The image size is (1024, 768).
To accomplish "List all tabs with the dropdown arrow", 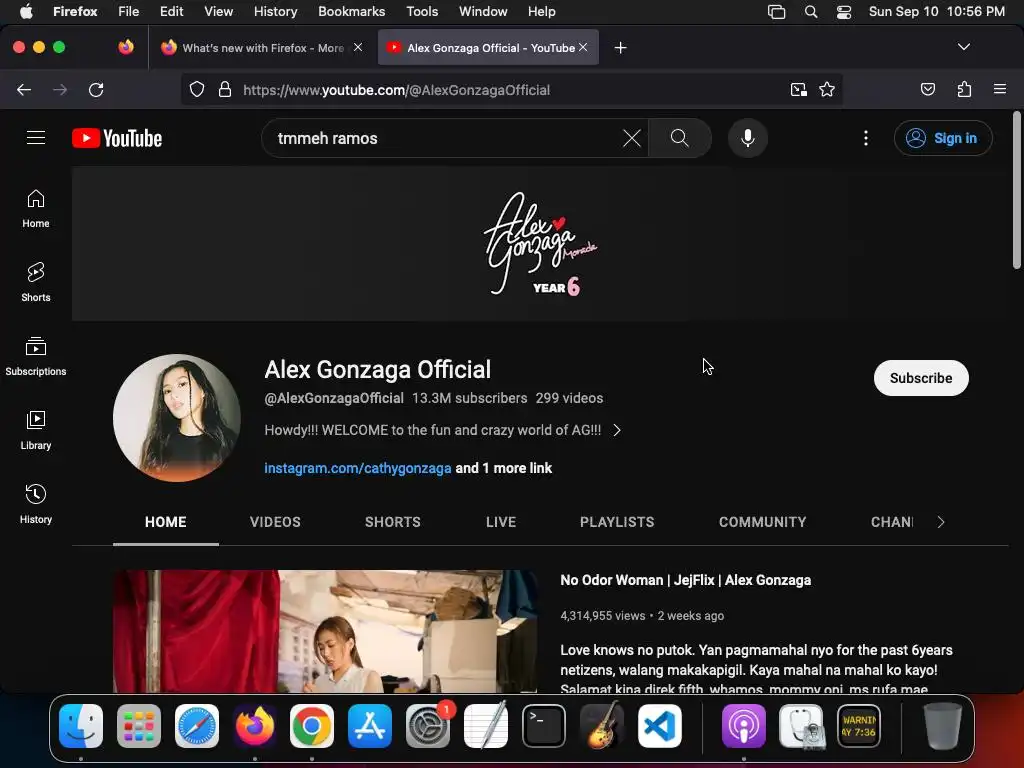I will pos(963,47).
